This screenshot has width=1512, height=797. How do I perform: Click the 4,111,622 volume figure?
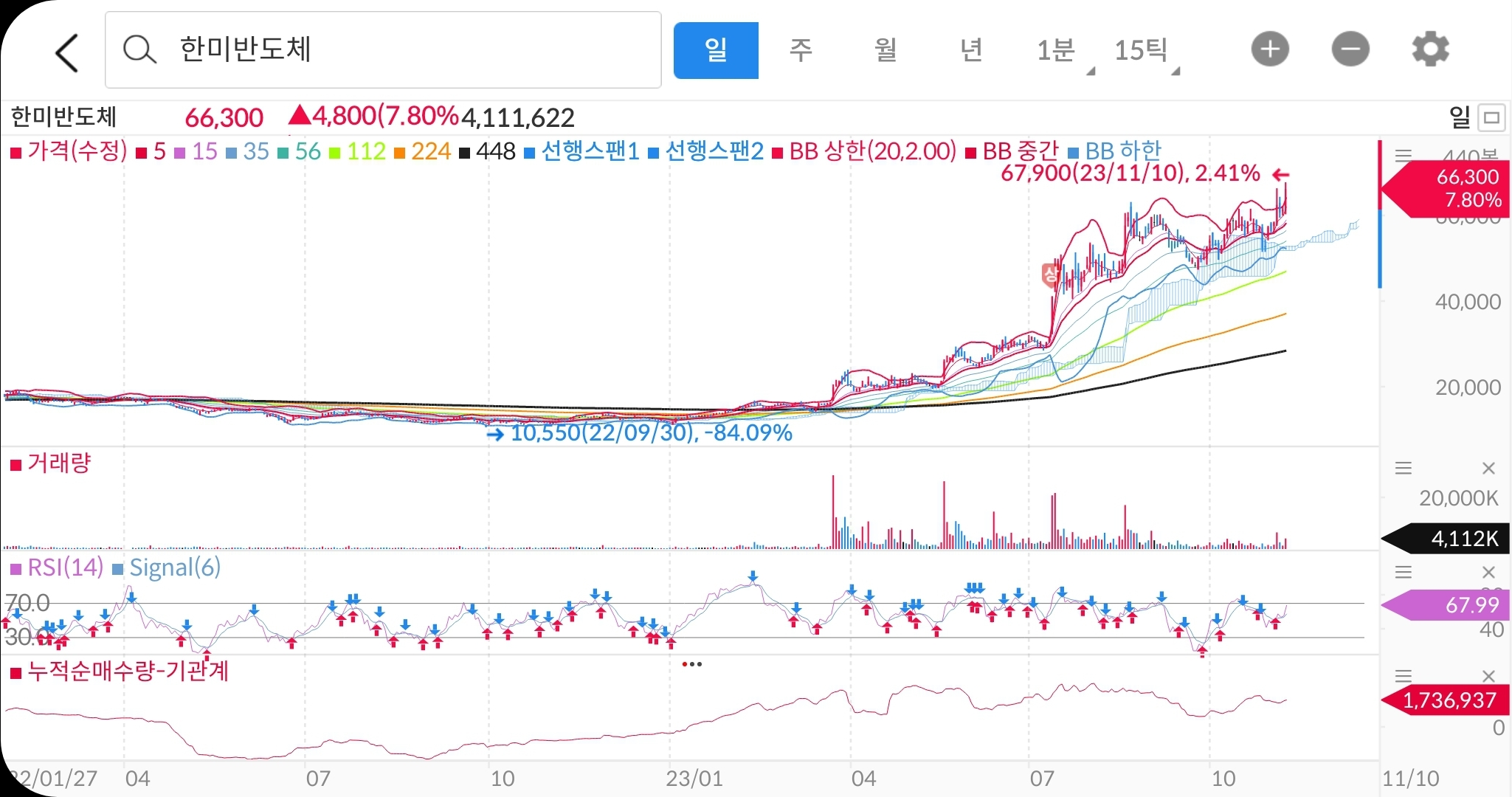517,117
